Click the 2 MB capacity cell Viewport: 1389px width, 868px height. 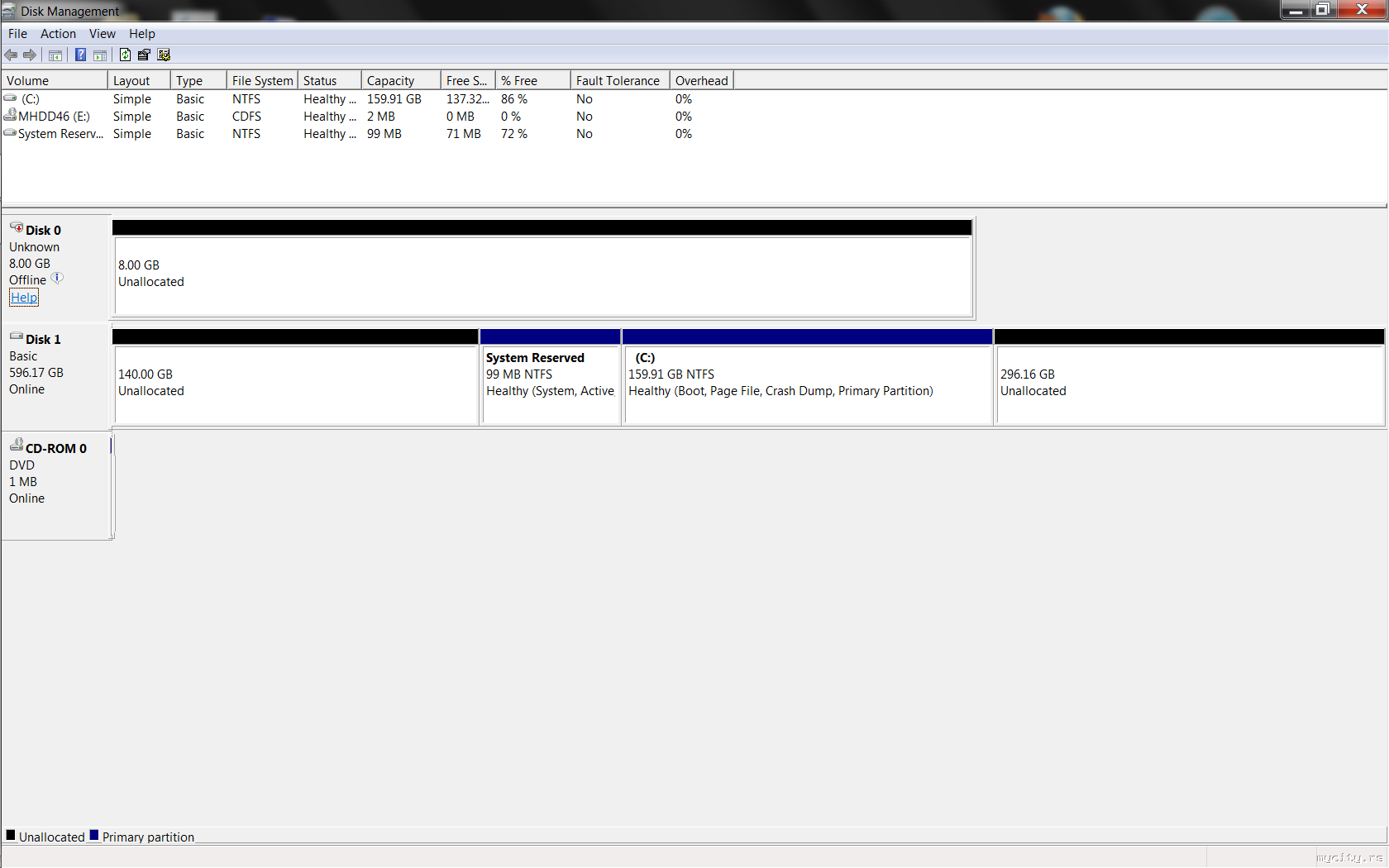coord(381,117)
